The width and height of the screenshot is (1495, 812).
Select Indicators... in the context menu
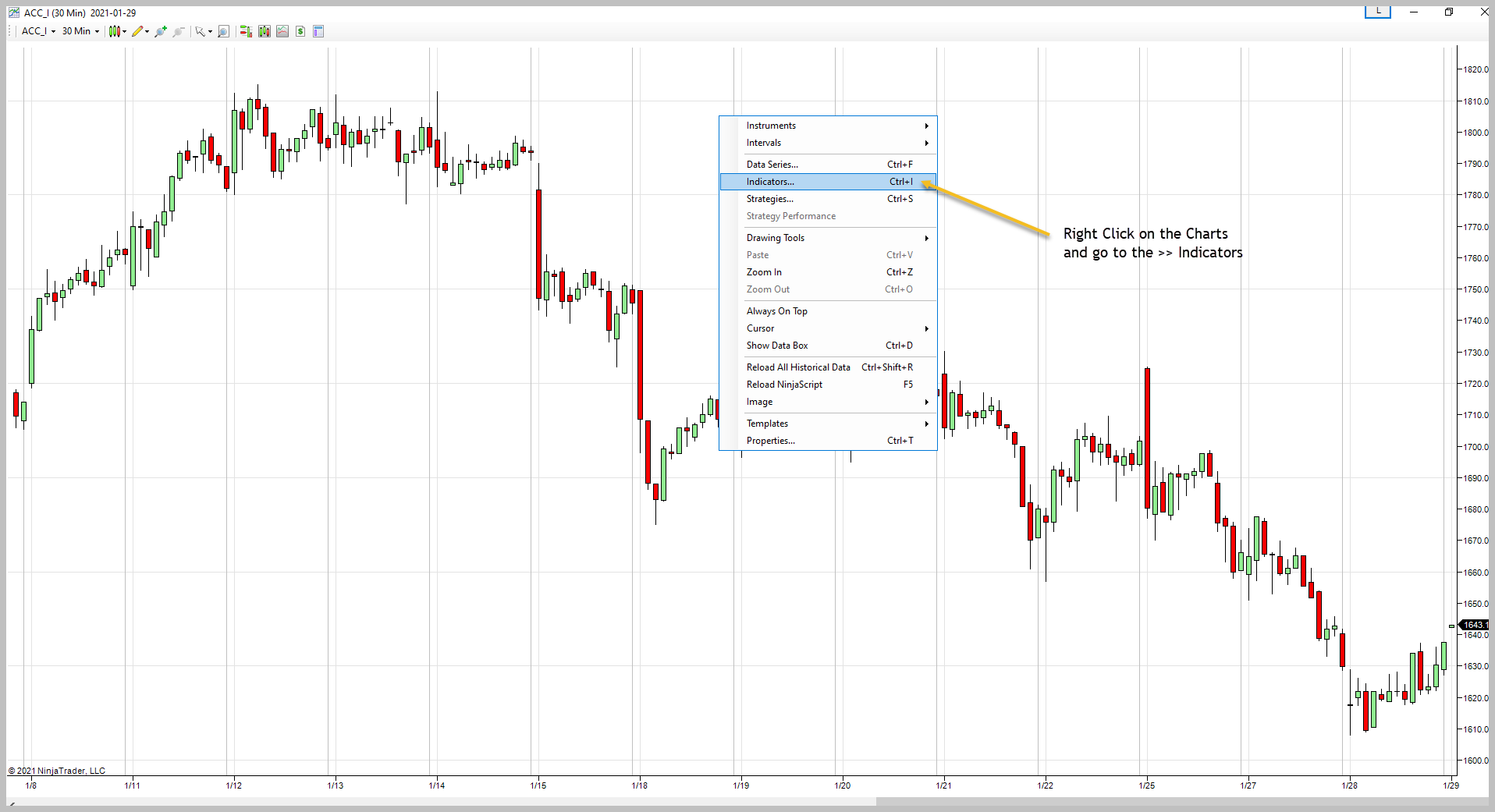pyautogui.click(x=828, y=182)
